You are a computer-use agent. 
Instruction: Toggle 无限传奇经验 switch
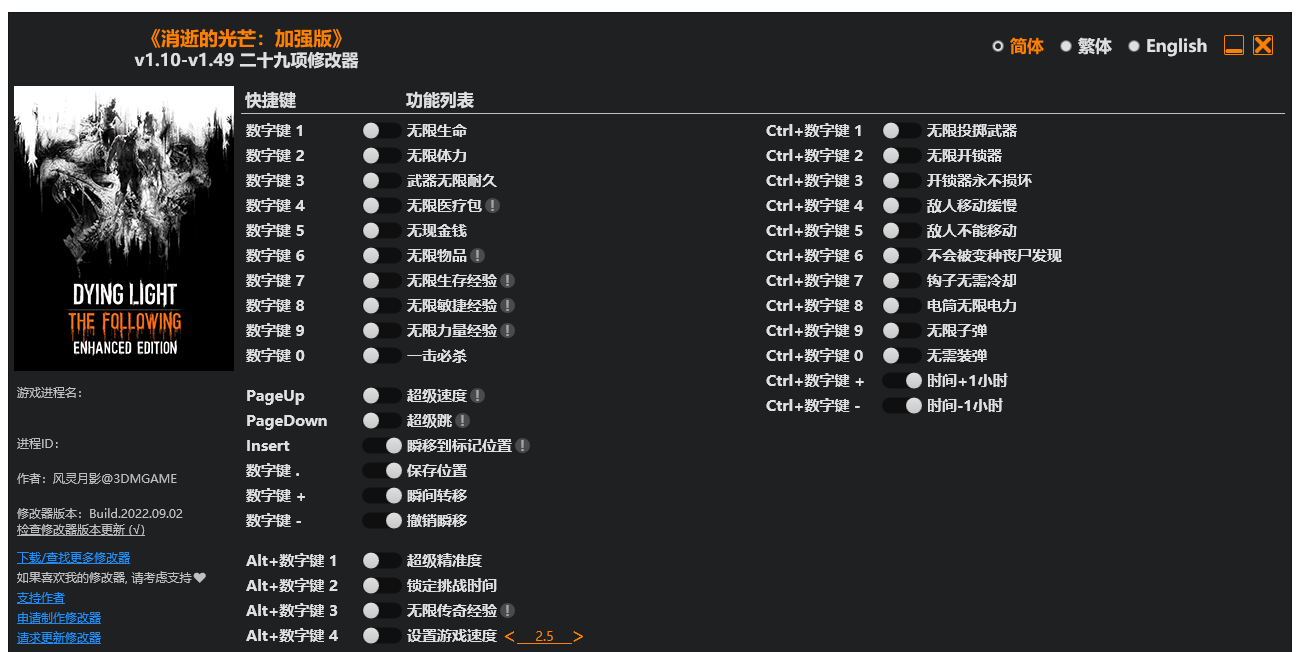point(381,611)
